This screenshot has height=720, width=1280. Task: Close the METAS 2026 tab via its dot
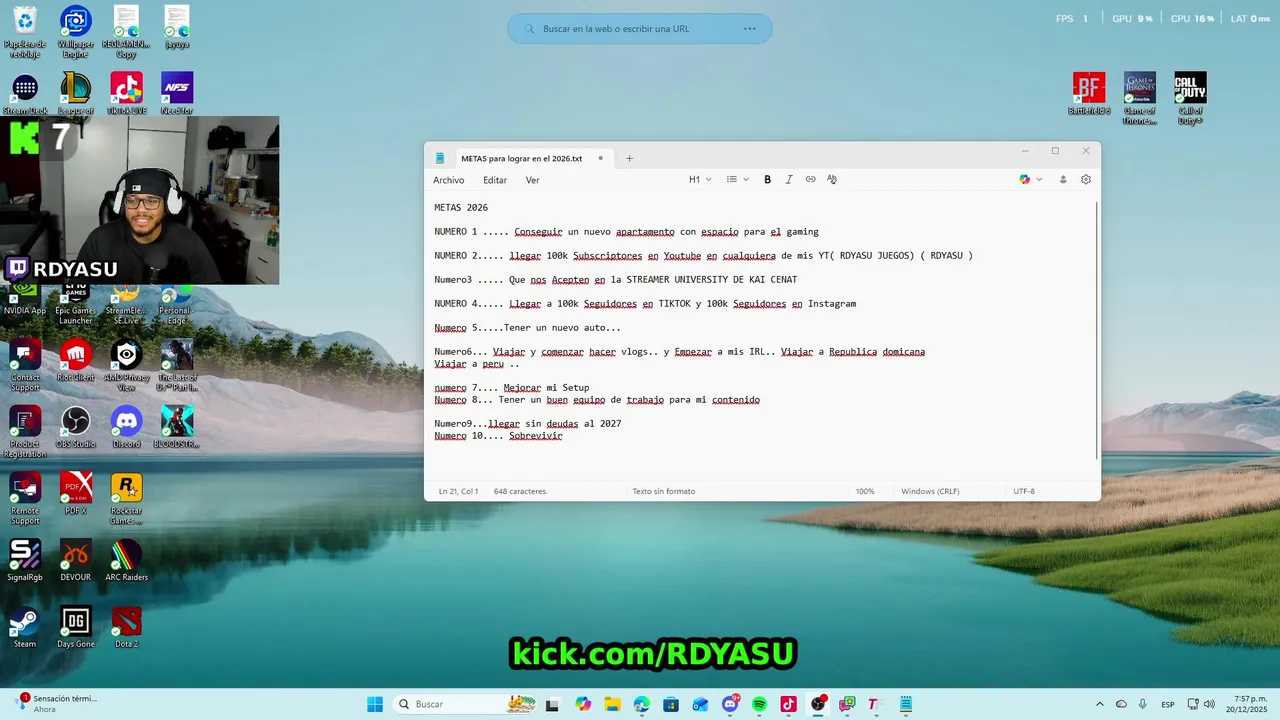(x=601, y=158)
